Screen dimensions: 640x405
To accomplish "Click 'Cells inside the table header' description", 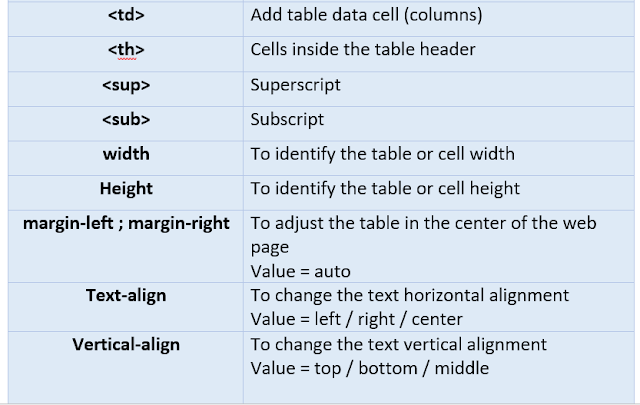I will coord(363,50).
